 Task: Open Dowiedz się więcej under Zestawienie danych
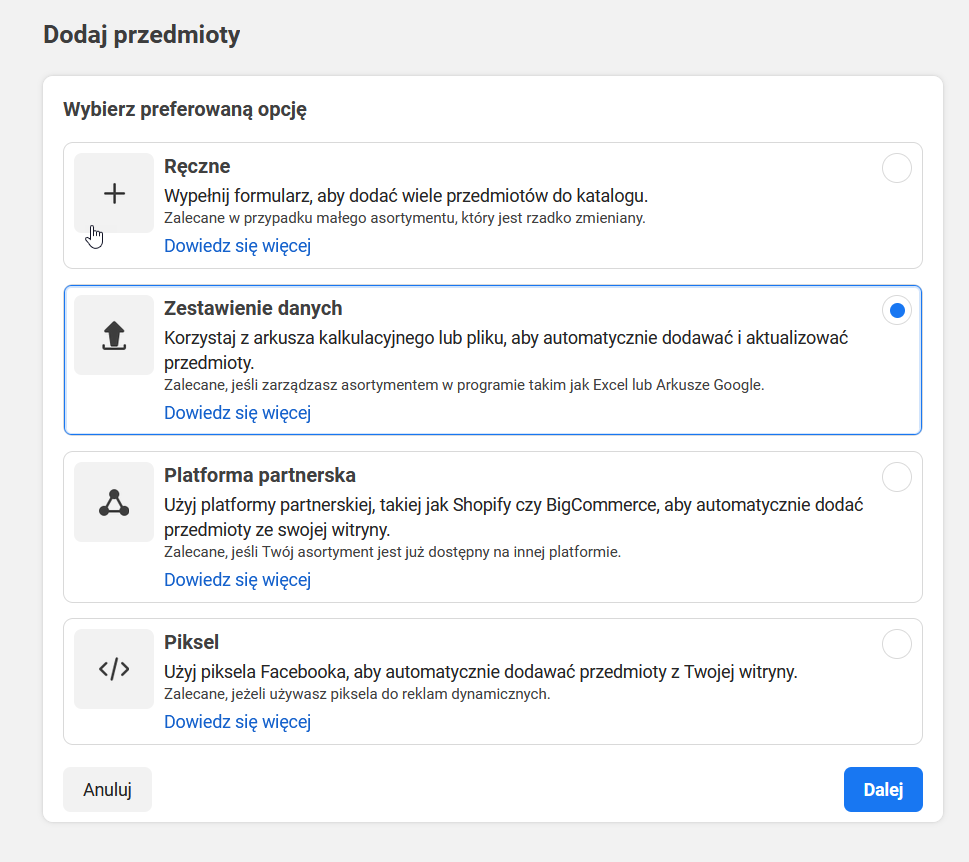point(237,412)
